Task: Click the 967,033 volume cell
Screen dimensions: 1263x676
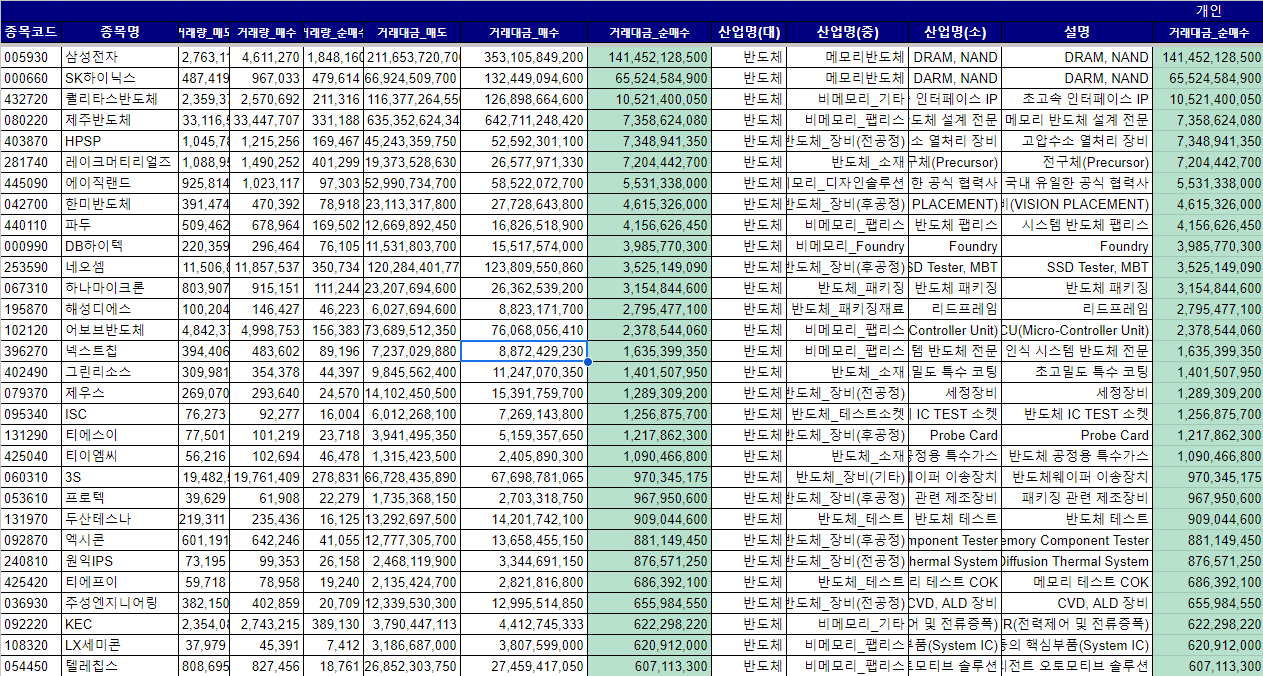Action: pos(266,78)
